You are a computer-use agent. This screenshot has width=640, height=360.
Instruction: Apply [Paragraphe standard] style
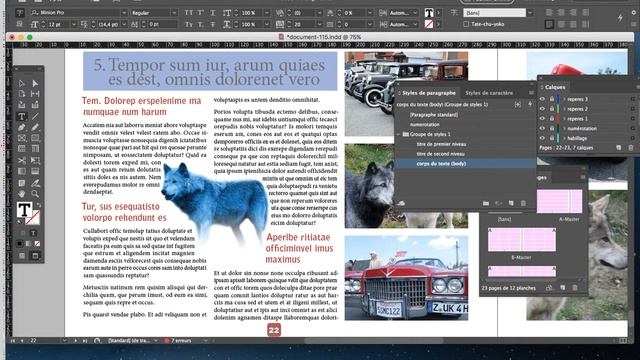[434, 115]
